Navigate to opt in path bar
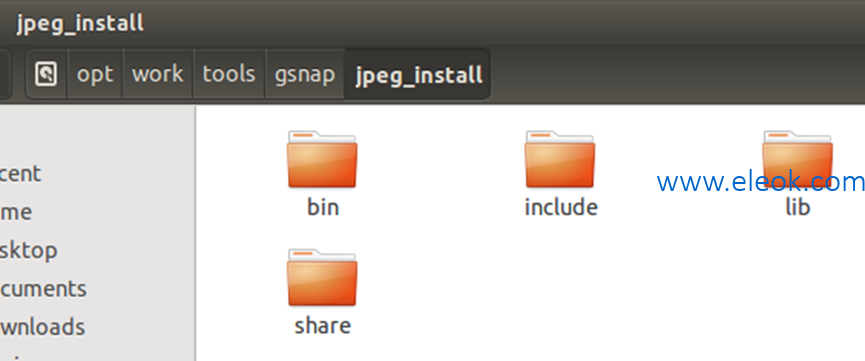The width and height of the screenshot is (865, 361). pos(95,74)
